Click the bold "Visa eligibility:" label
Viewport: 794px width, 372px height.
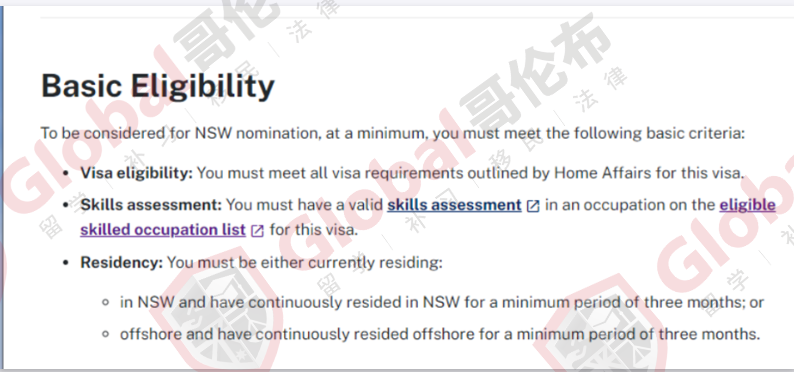point(137,173)
